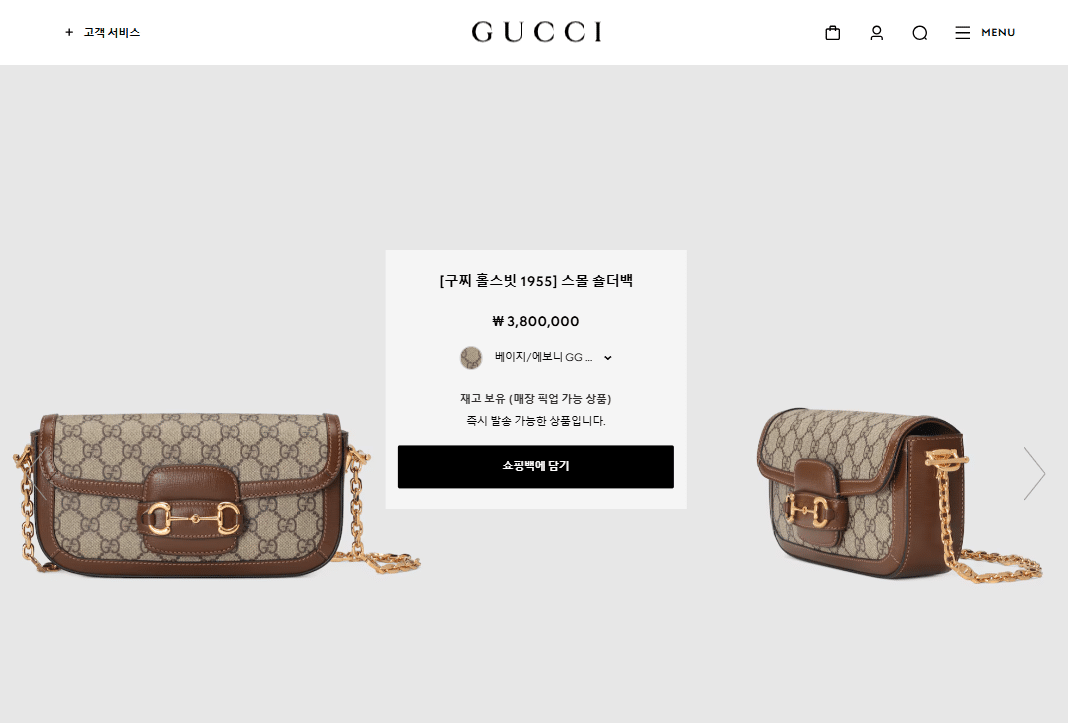
Task: Expand the 고객 서비스 customer service link
Action: pos(112,32)
